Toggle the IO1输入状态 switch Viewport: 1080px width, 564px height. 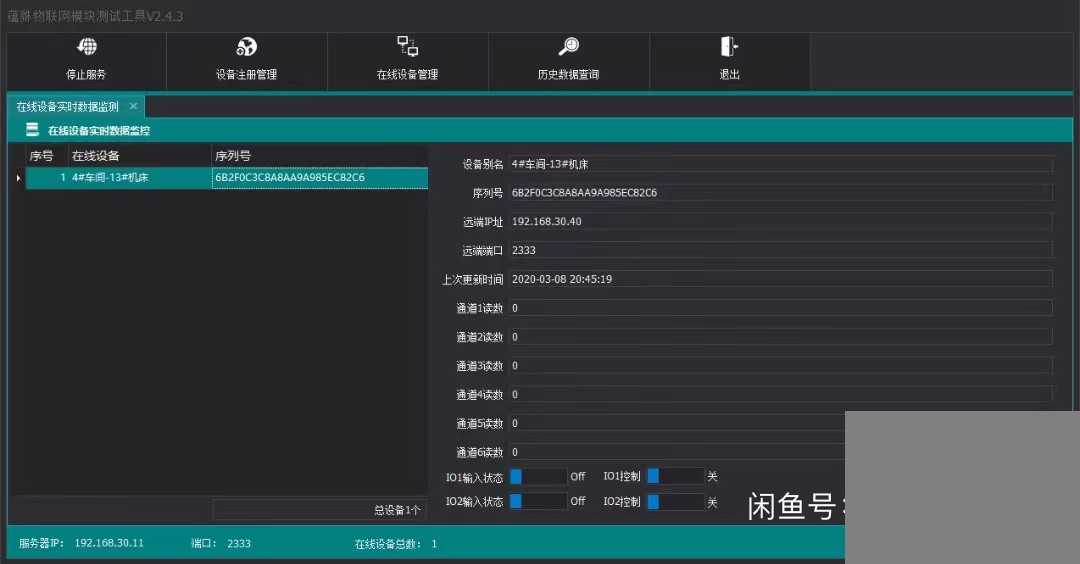[x=538, y=477]
